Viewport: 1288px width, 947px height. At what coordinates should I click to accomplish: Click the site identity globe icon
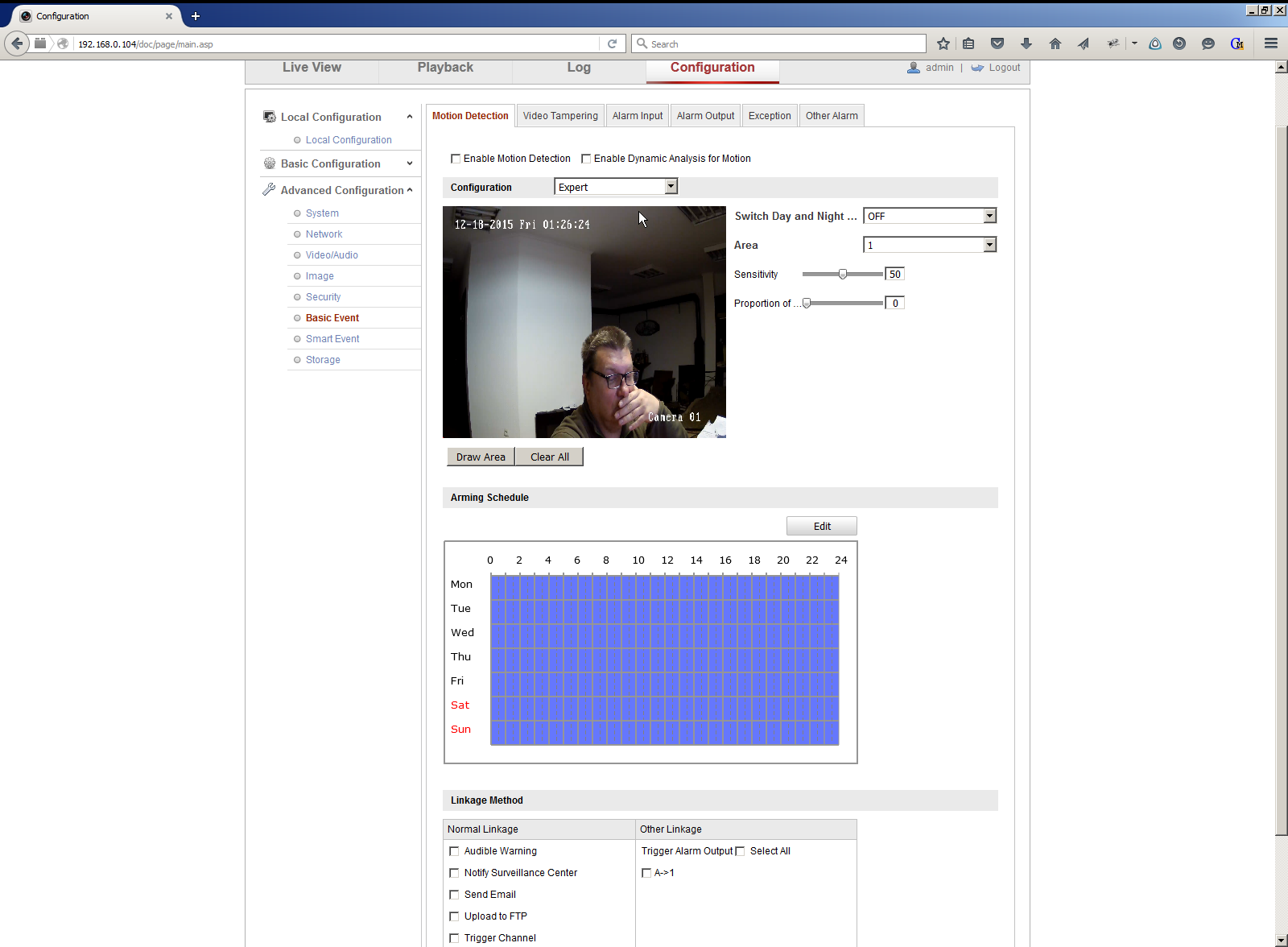point(63,43)
